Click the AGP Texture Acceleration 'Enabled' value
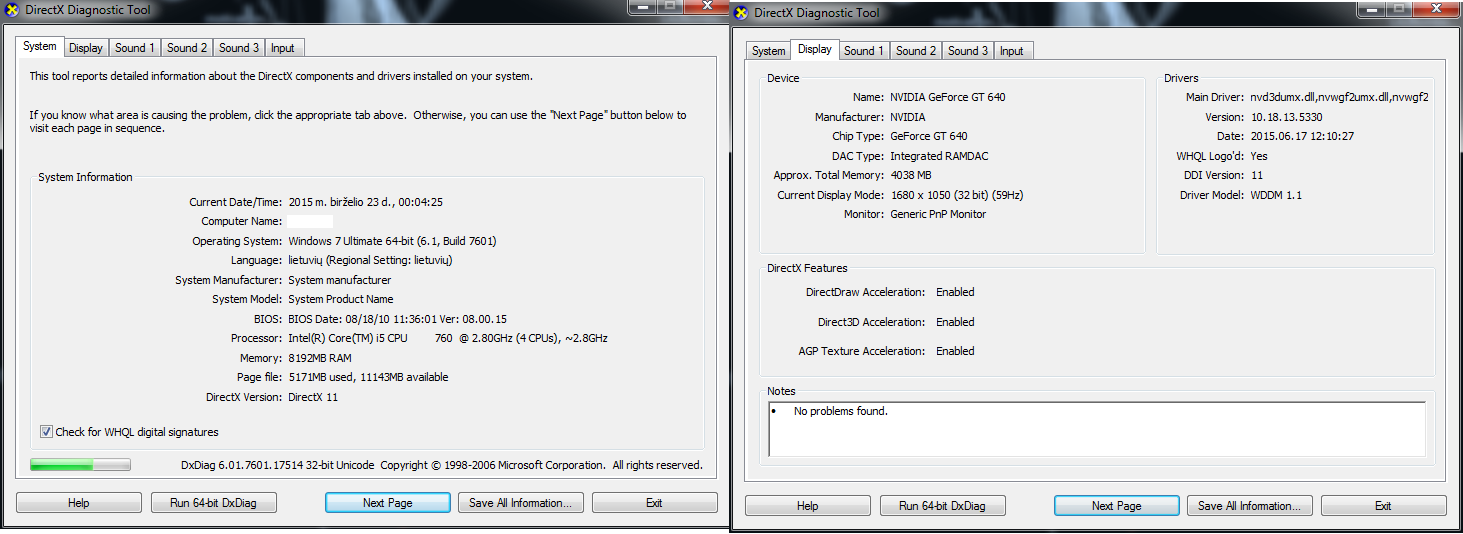The image size is (1463, 534). click(x=955, y=351)
